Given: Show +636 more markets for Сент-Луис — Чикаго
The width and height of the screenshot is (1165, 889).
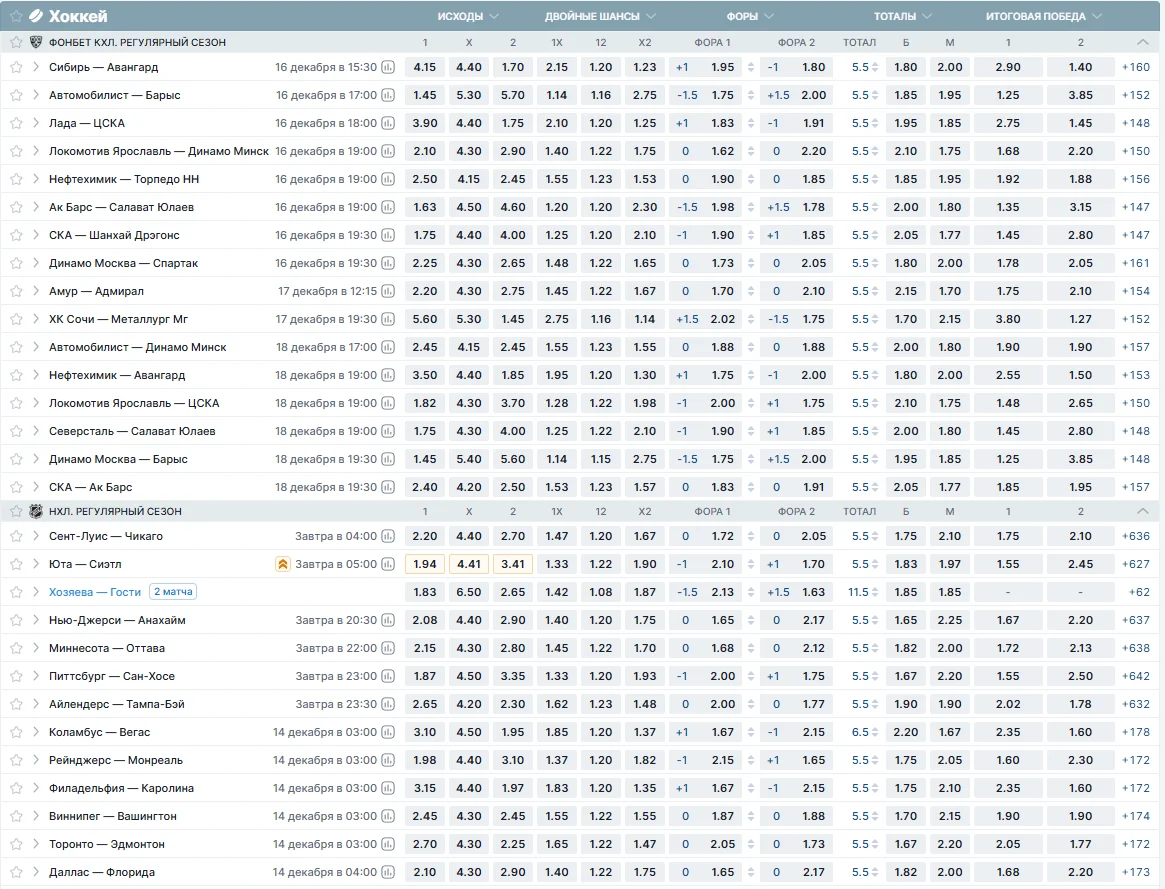Looking at the screenshot, I should (x=1136, y=536).
